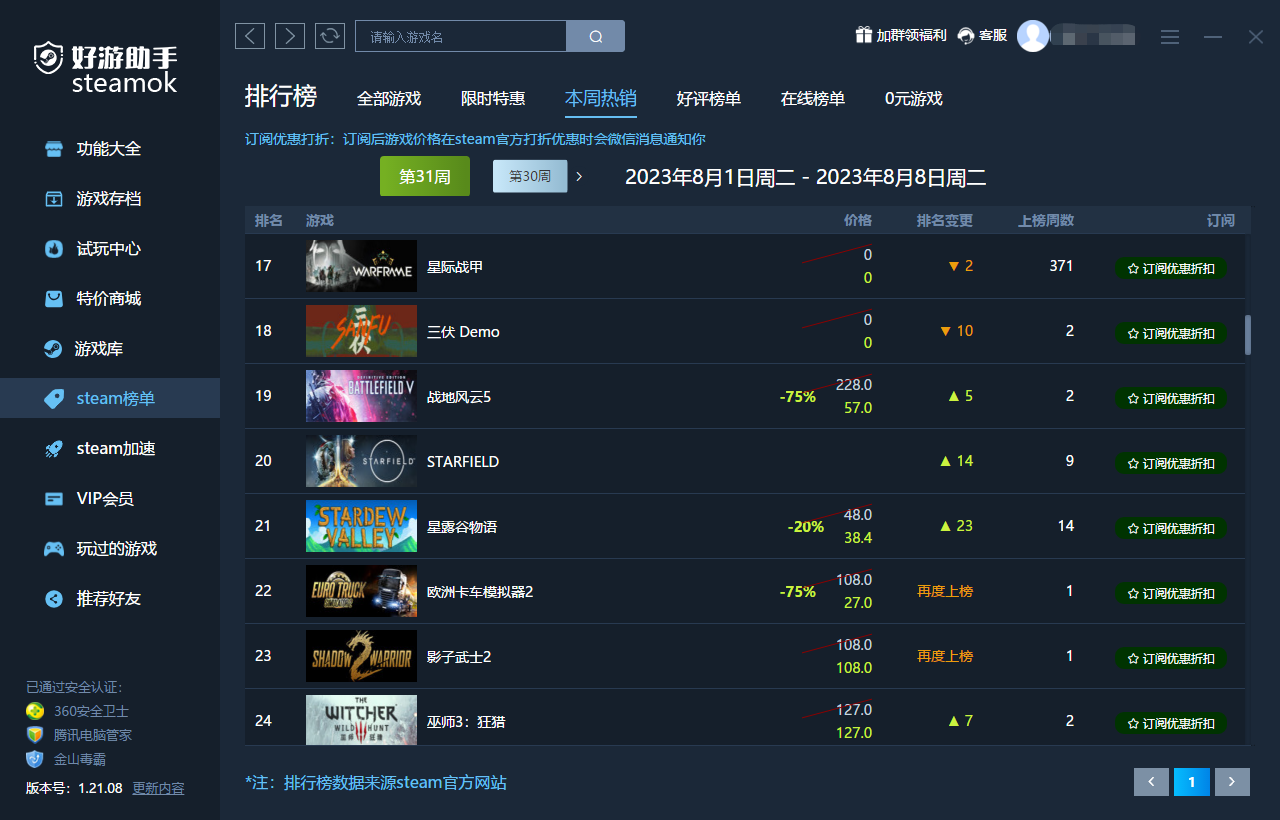Subscribe to discounts for 影子武士2

pyautogui.click(x=1171, y=658)
